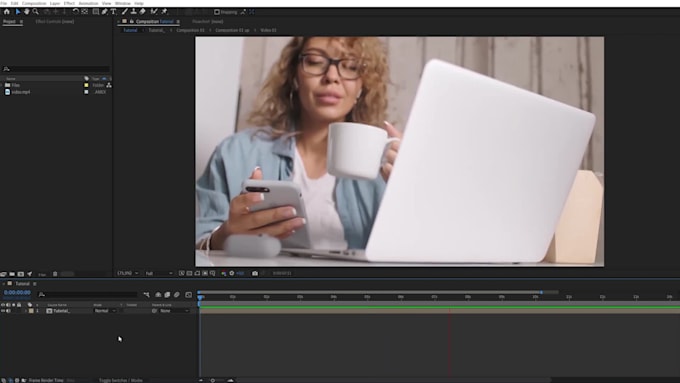Open the Effect menu

point(69,3)
